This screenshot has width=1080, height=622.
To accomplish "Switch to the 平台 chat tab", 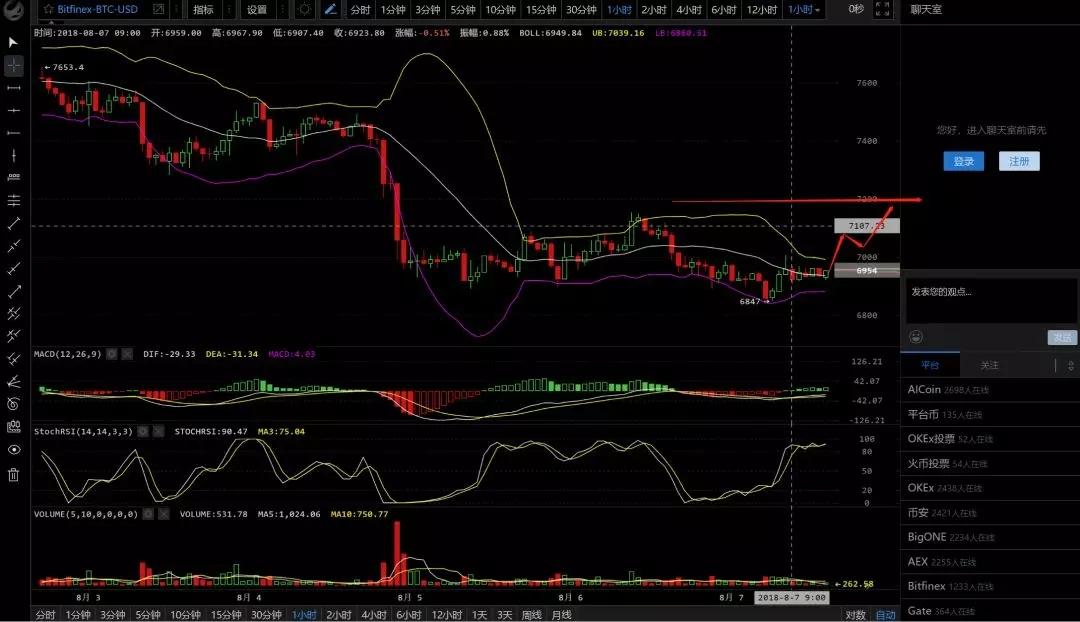I will coord(930,365).
